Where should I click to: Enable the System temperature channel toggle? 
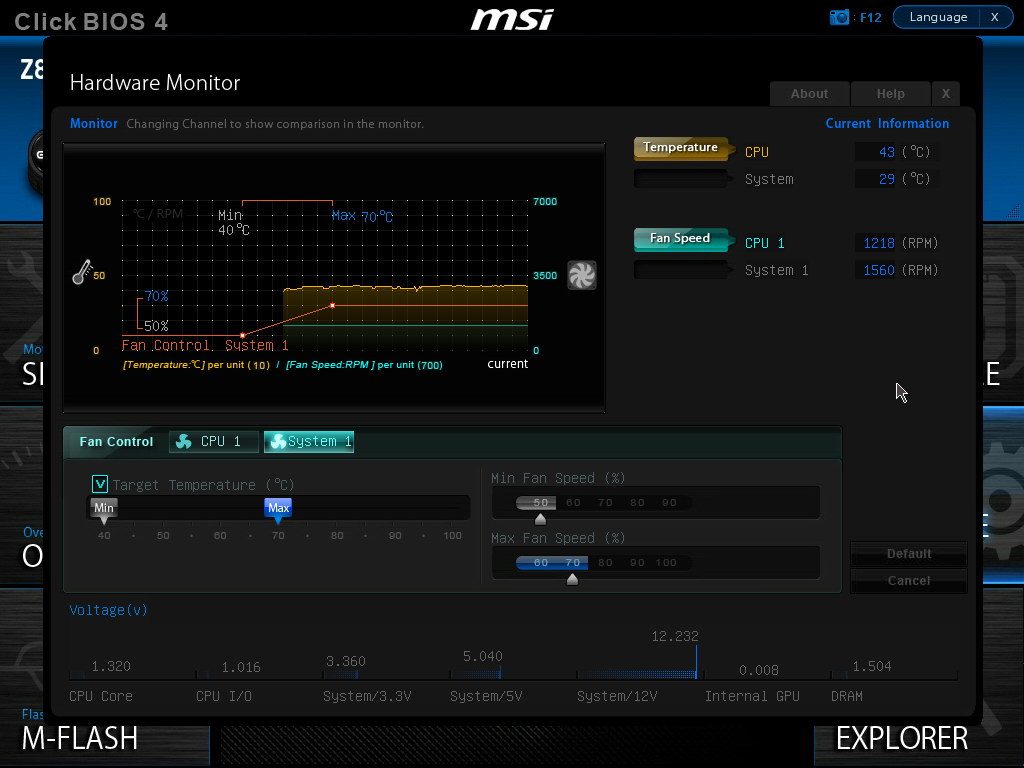tap(681, 178)
